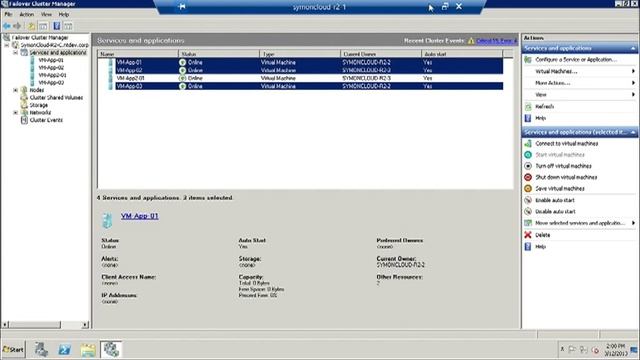Open the Action menu

(27, 14)
